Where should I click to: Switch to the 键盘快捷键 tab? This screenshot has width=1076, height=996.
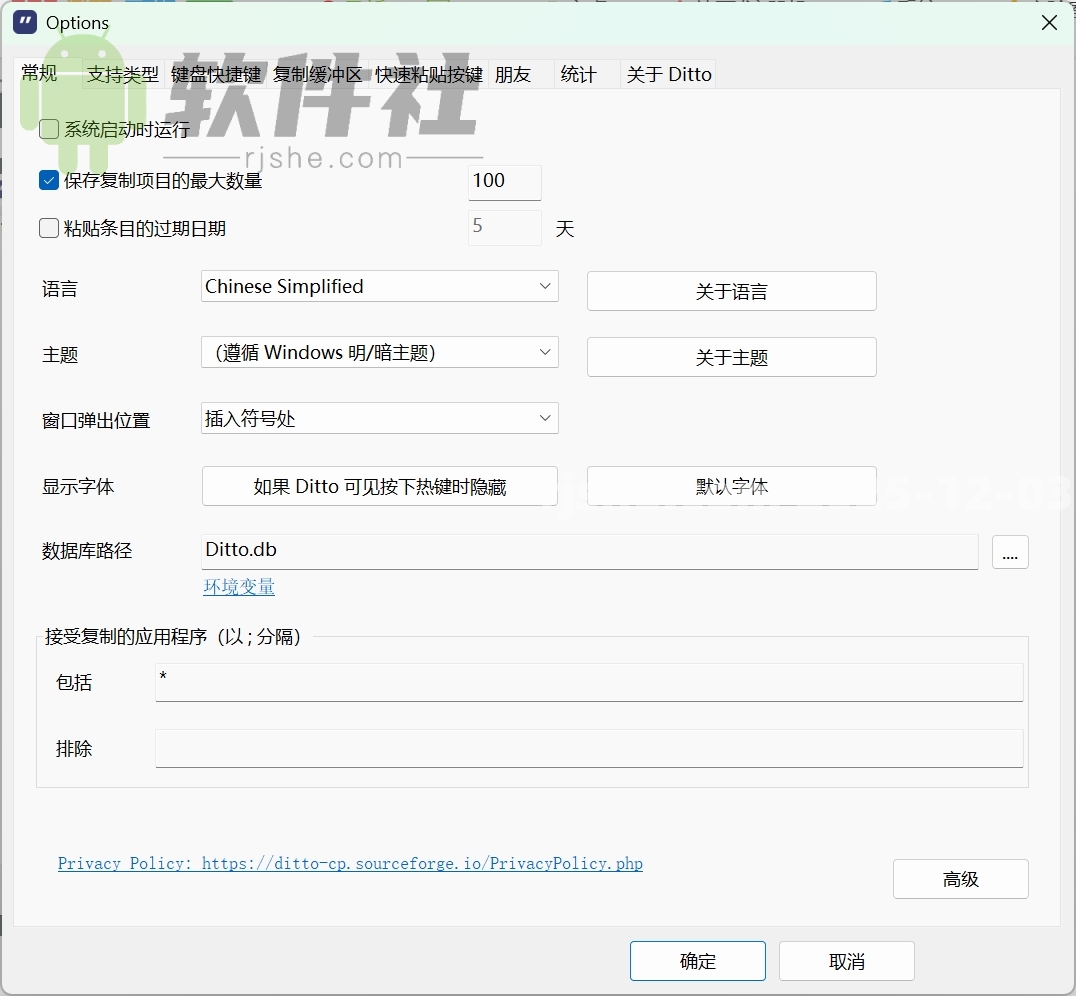pos(214,73)
